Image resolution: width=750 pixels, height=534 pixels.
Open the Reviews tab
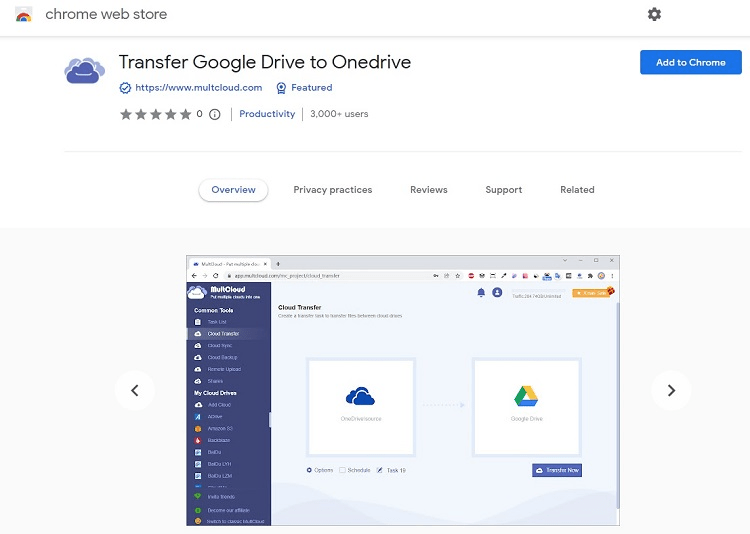tap(429, 190)
